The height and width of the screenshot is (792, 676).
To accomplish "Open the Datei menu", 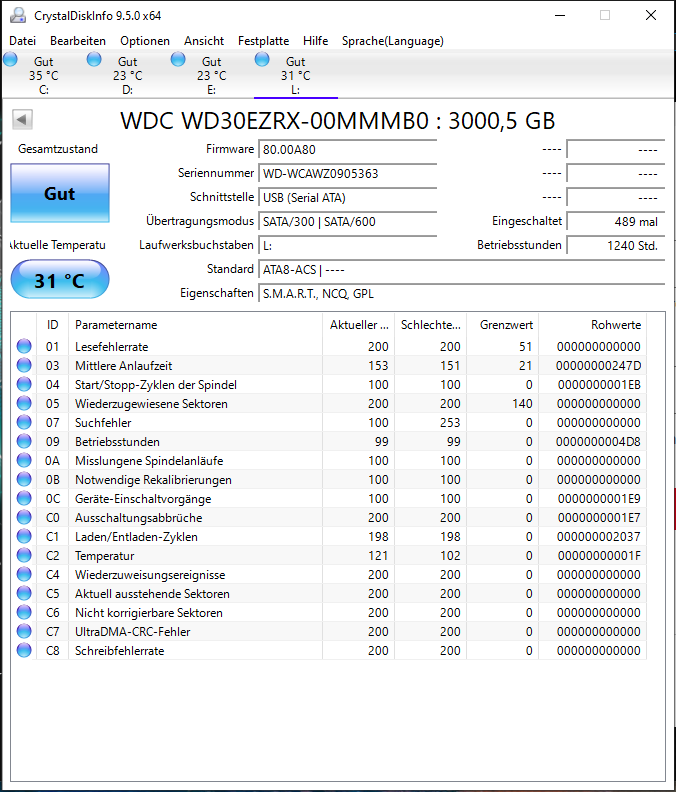I will coord(23,41).
